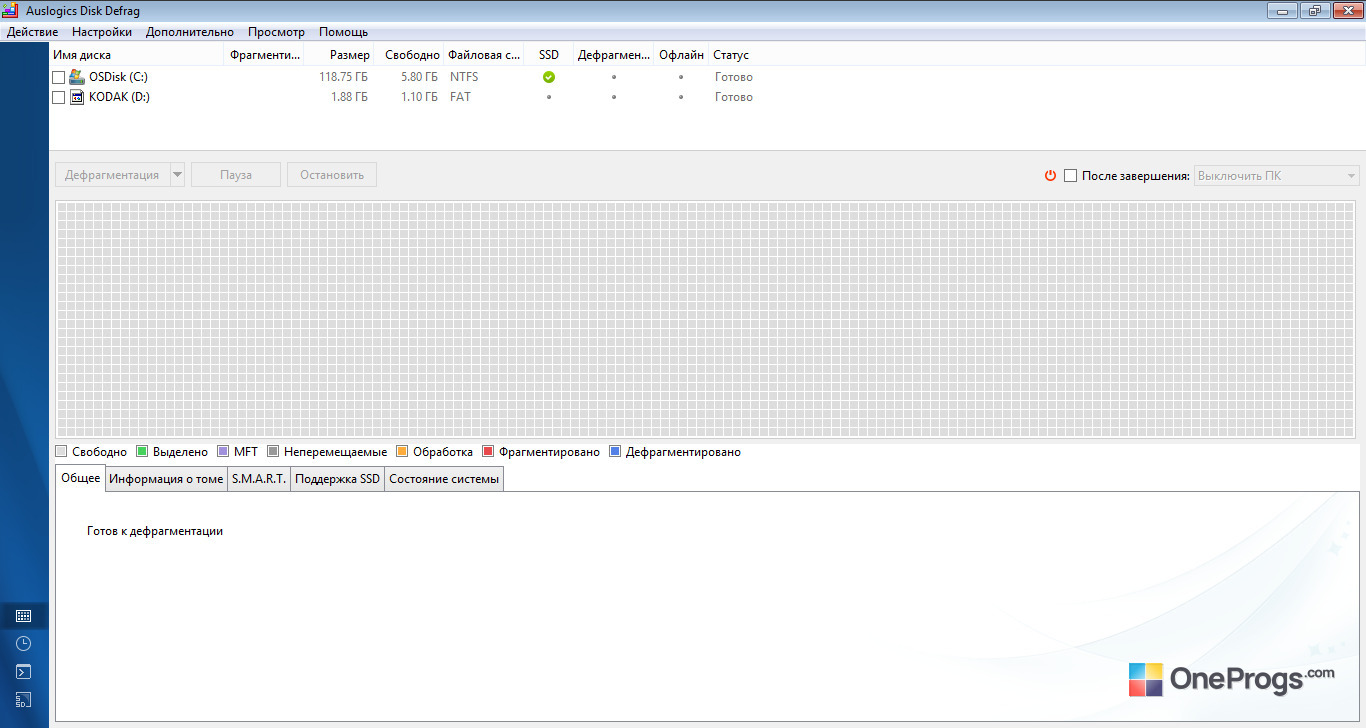Open the Выключить ПК dropdown
This screenshot has width=1366, height=728.
tap(1277, 176)
